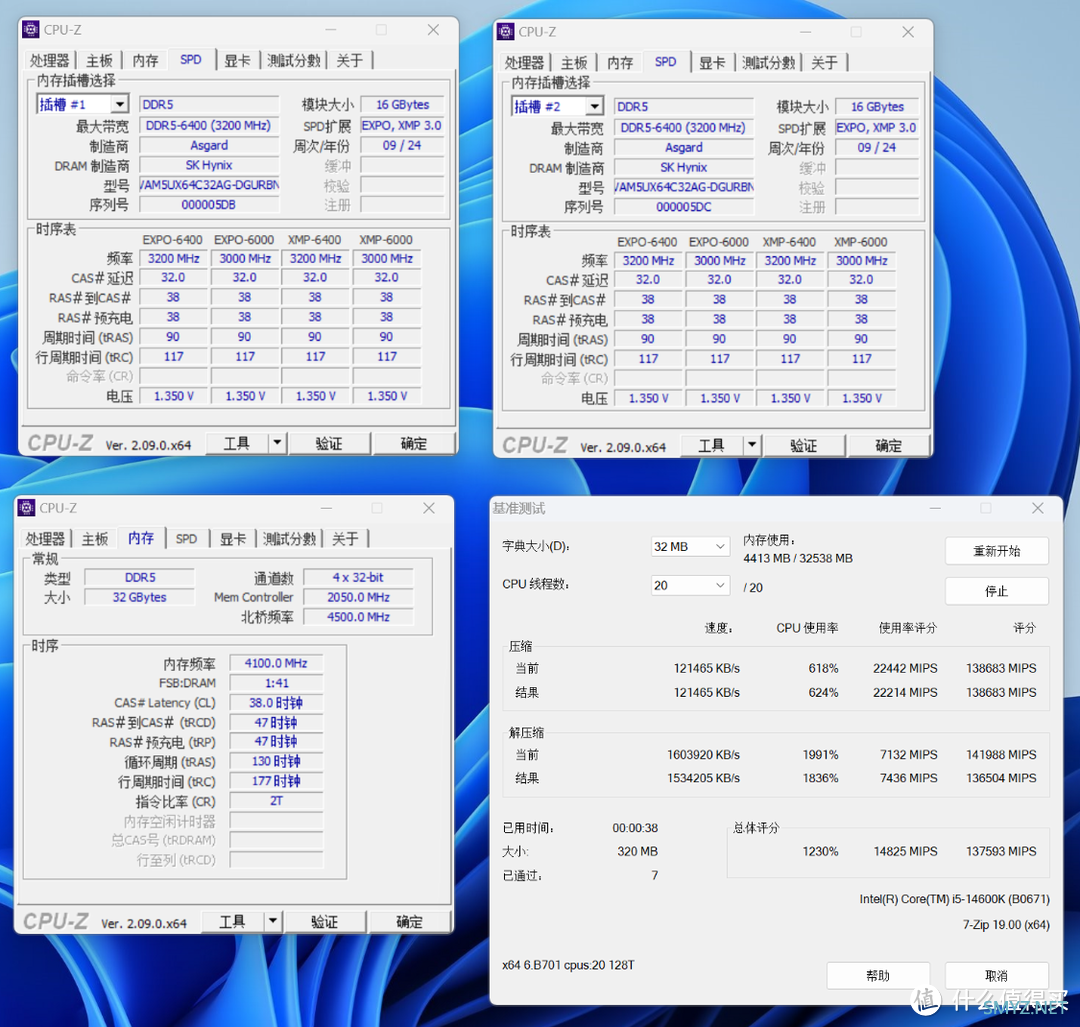The image size is (1080, 1027).
Task: Click 确定 button in memory window
Action: click(x=410, y=921)
